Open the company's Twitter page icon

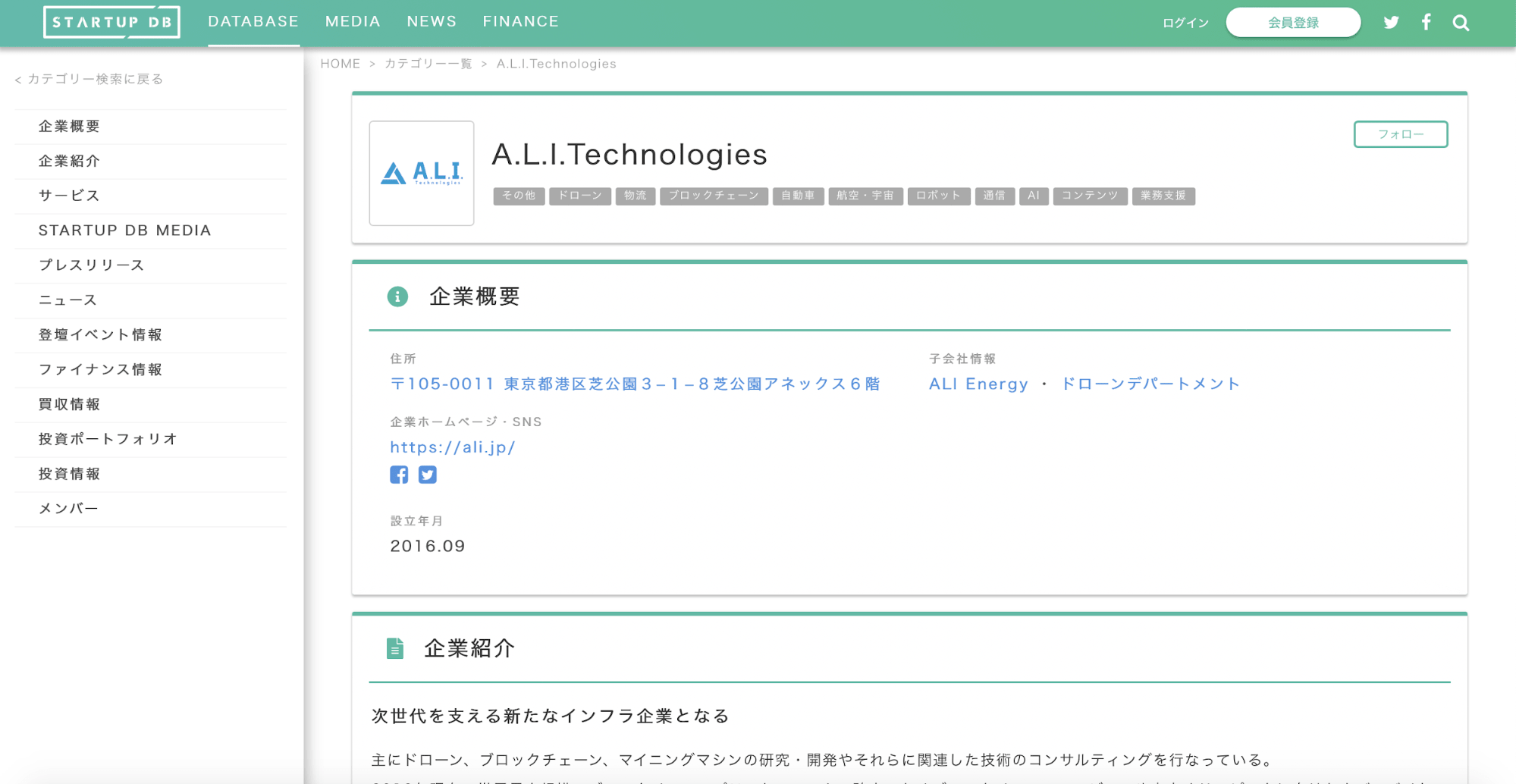click(428, 475)
